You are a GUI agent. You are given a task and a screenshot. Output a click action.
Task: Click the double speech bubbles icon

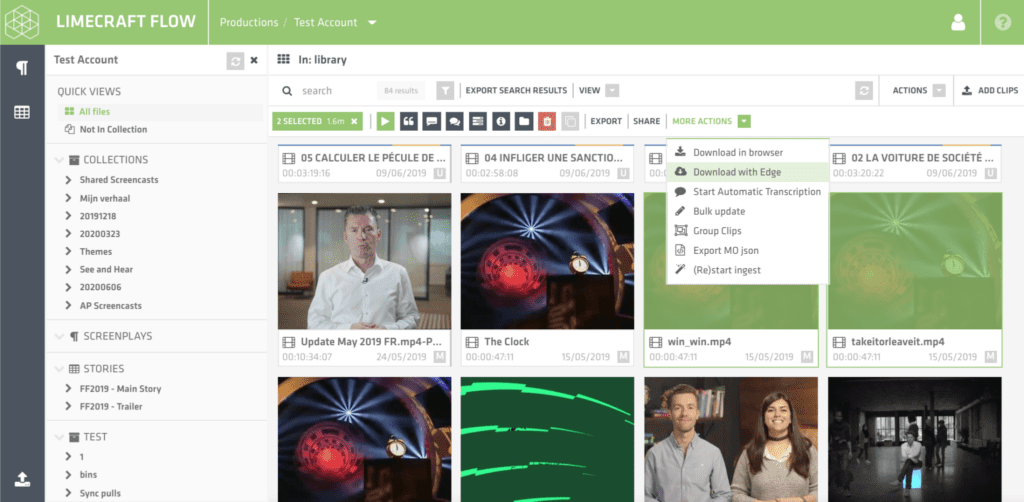click(x=455, y=121)
